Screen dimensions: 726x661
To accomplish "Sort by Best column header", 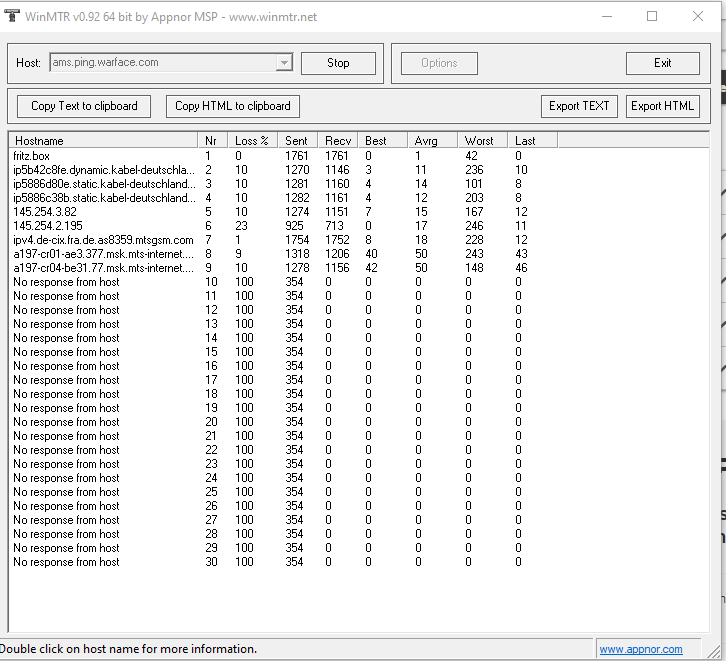I will pos(383,141).
